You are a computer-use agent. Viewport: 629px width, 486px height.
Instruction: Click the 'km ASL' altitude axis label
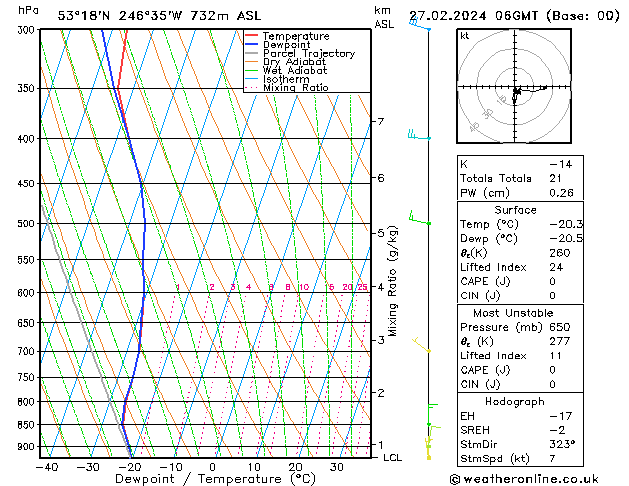(384, 17)
